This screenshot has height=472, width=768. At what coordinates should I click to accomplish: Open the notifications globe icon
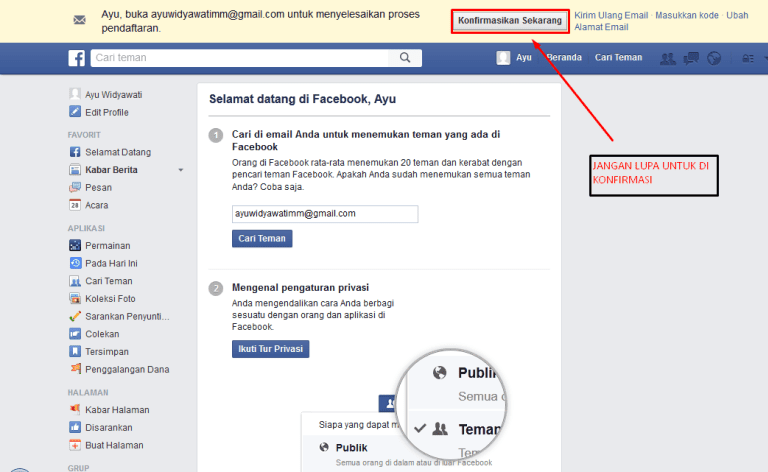[714, 58]
